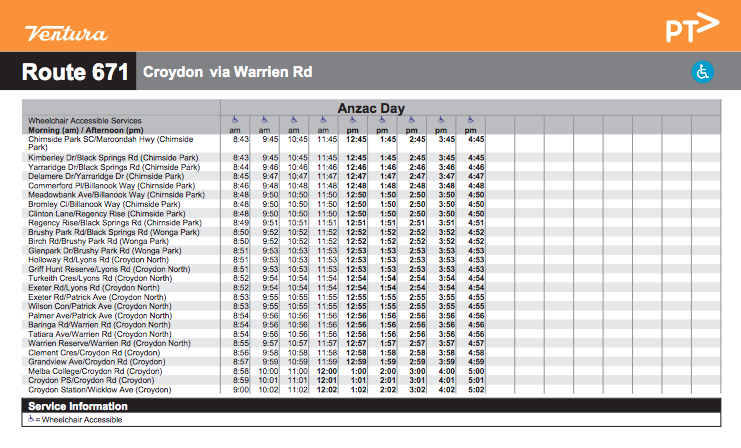741x448 pixels.
Task: Click the 3:51 time at Regency Rise
Action: tap(447, 223)
